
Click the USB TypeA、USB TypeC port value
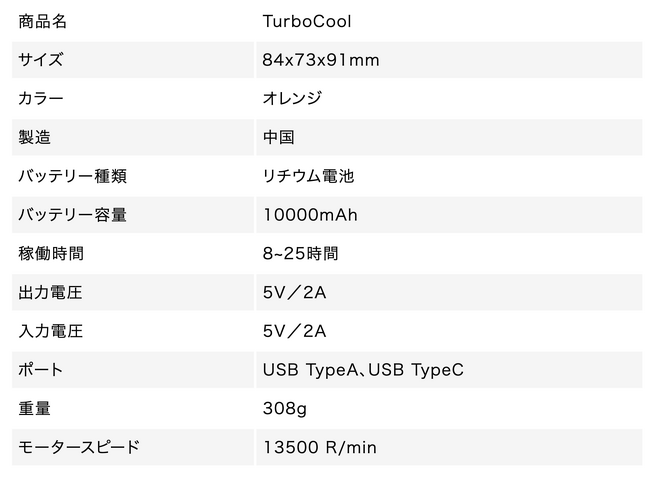point(363,370)
